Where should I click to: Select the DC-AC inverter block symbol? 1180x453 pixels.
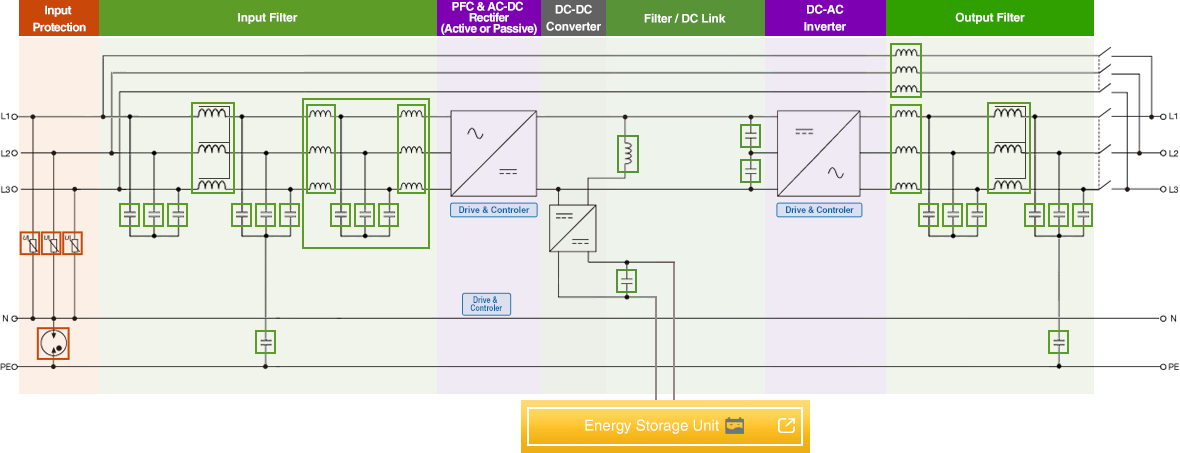coord(819,152)
